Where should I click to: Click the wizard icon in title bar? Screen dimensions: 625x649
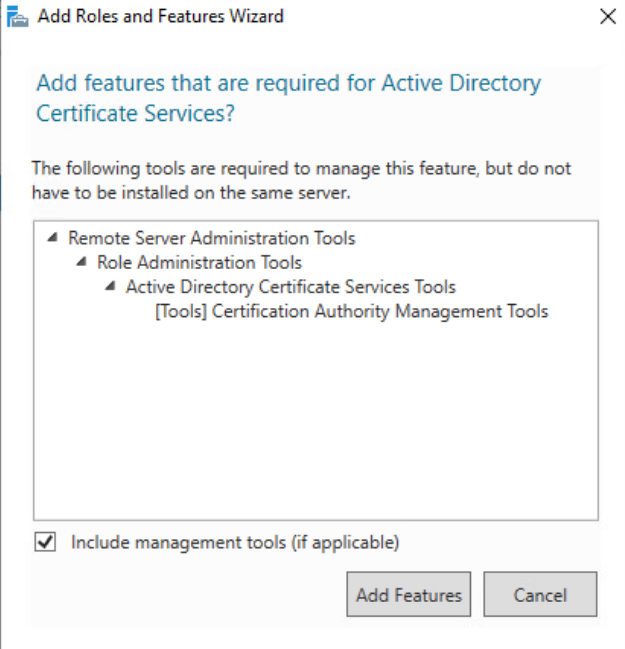[17, 16]
